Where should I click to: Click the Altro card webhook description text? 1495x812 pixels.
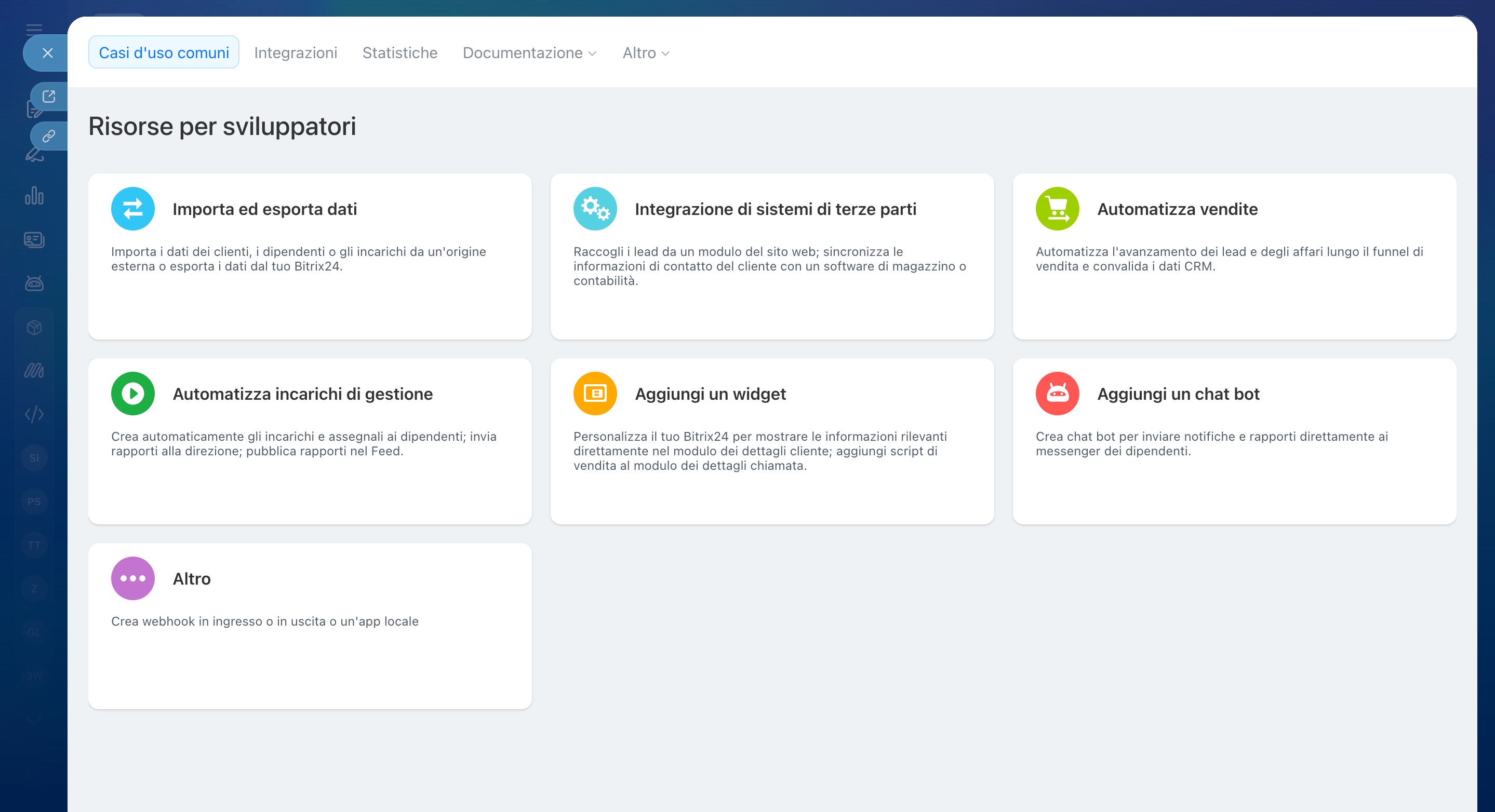coord(264,621)
